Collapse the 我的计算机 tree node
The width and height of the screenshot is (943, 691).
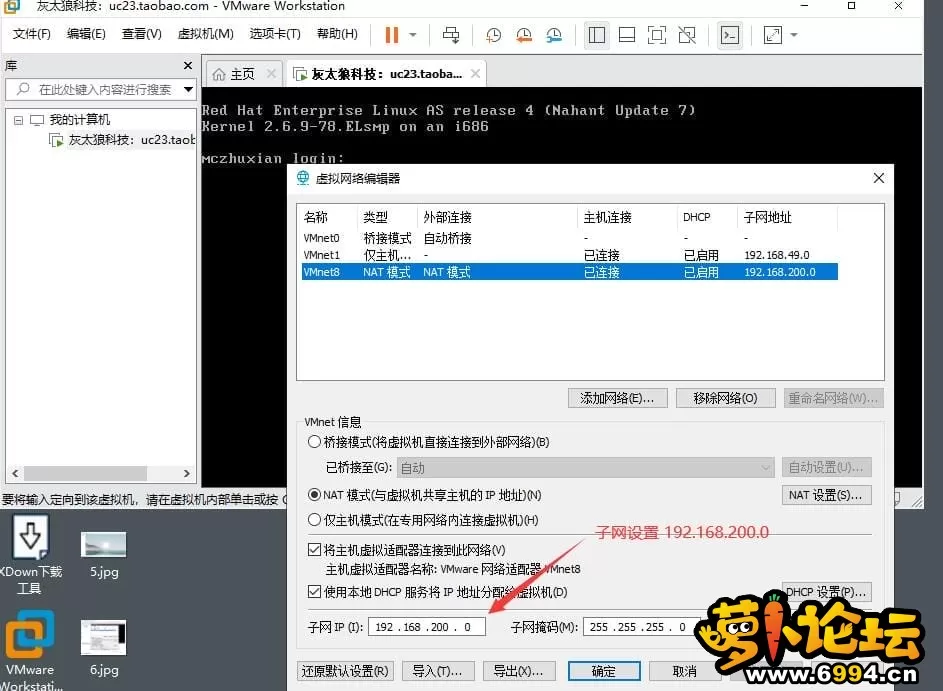pos(19,120)
